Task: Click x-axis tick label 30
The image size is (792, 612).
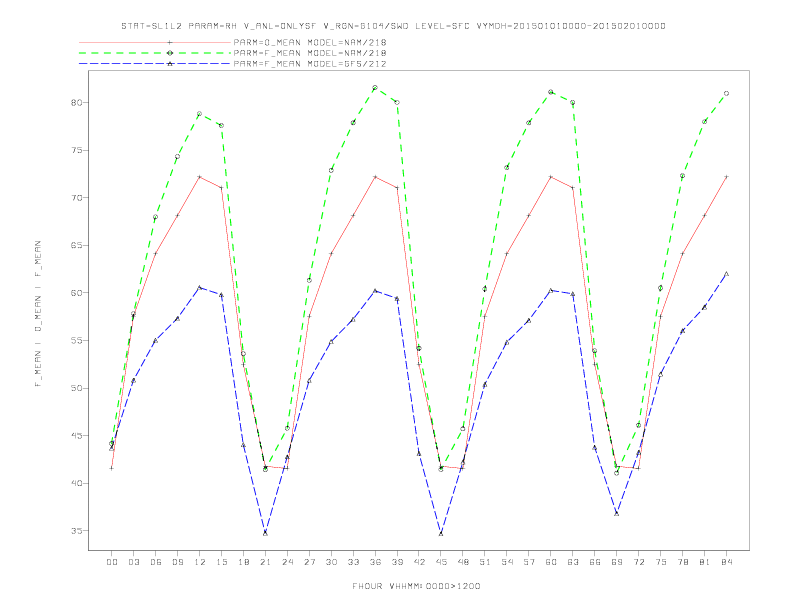Action: 331,562
